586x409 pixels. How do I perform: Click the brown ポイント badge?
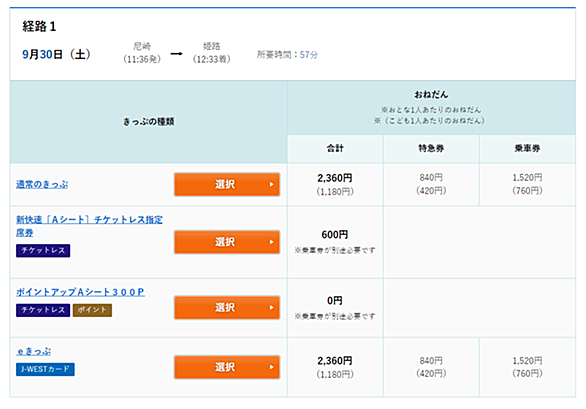tap(92, 310)
